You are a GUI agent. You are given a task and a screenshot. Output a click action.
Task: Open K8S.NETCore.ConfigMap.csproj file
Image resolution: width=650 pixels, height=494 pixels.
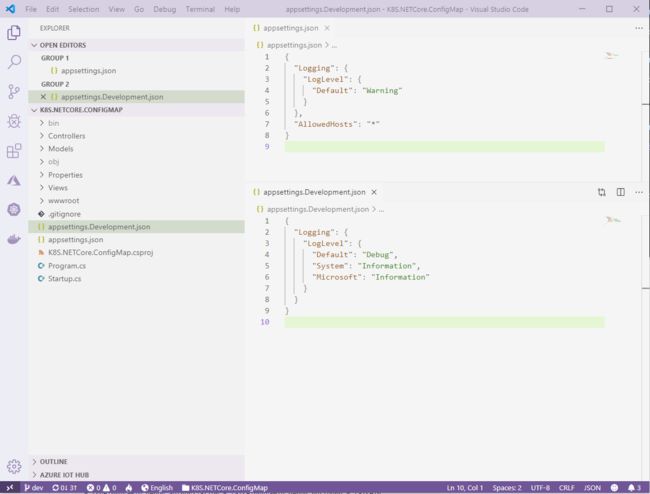(137, 253)
